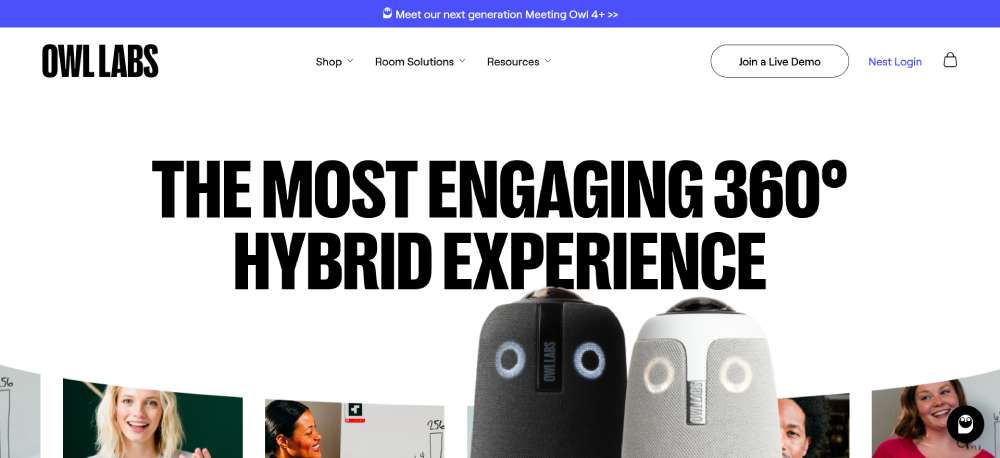Select the white Meeting Owl device image

[x=702, y=380]
